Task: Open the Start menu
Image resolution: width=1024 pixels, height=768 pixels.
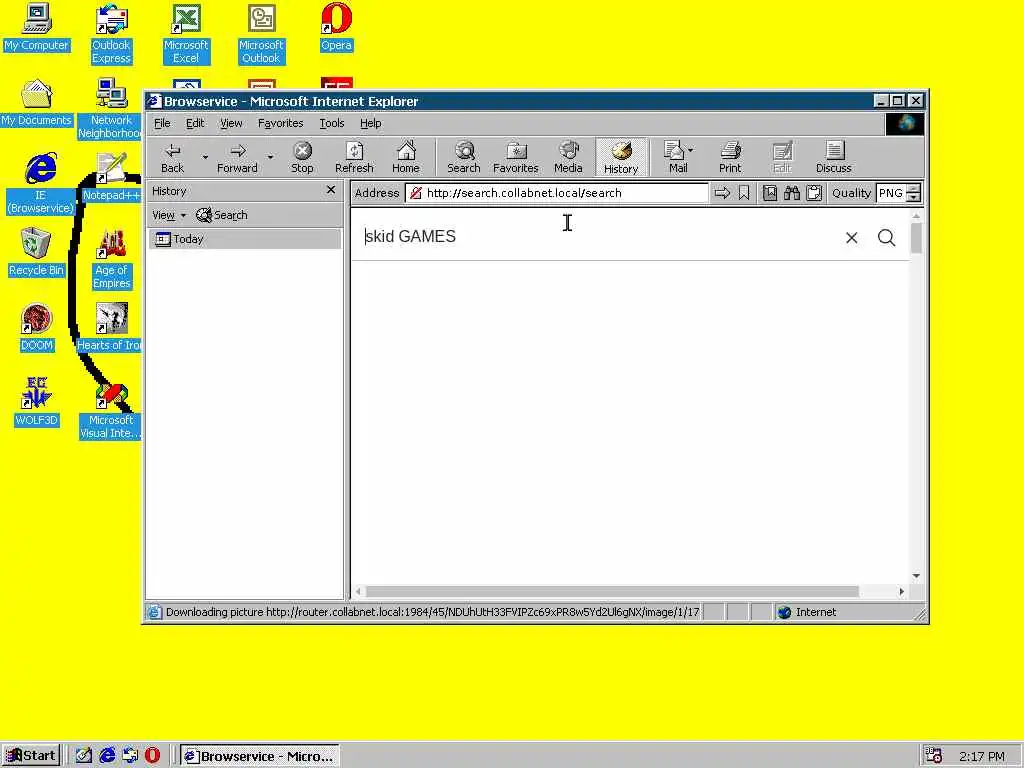Action: click(x=31, y=756)
